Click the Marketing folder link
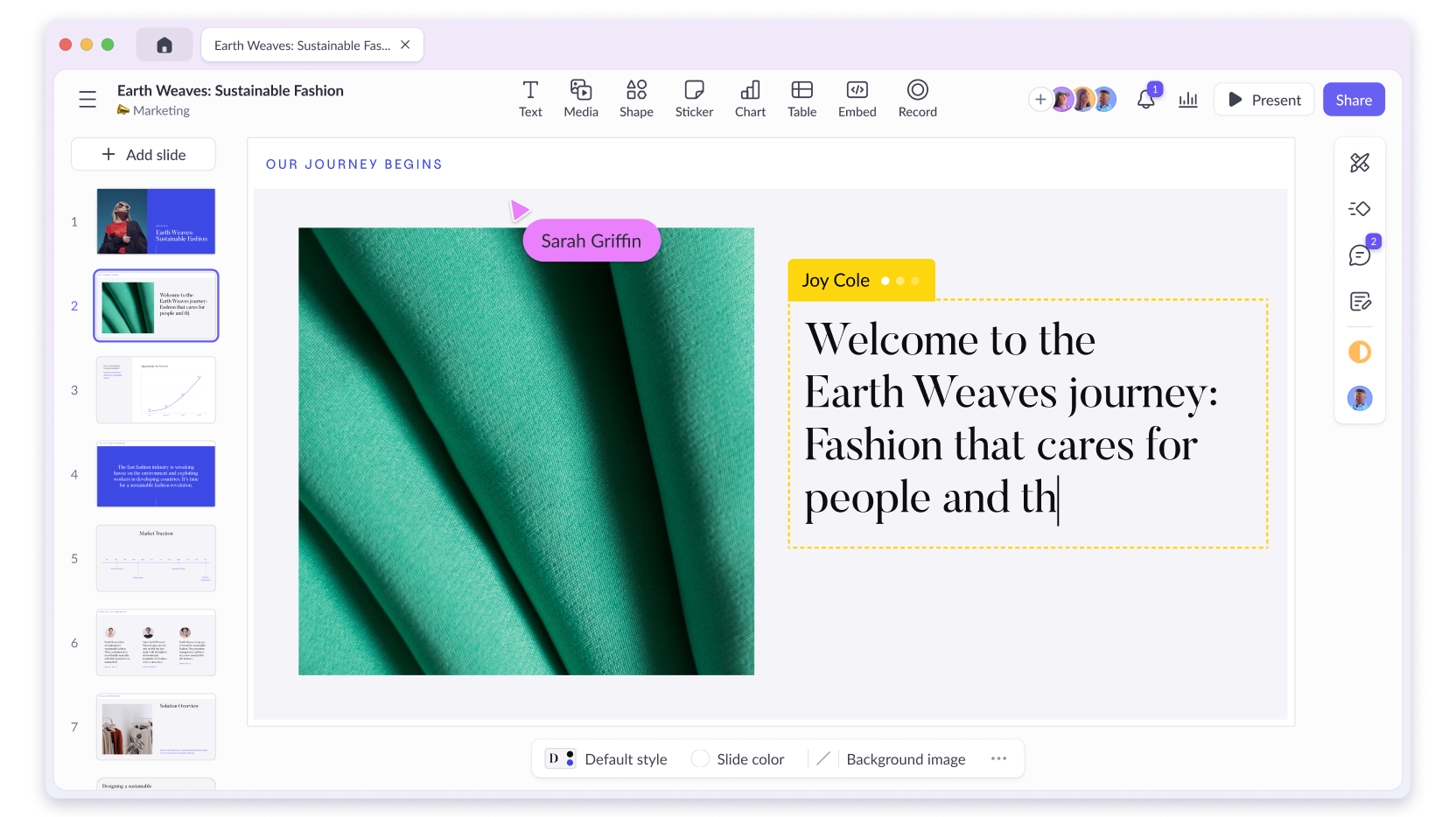This screenshot has width=1456, height=817. pyautogui.click(x=154, y=110)
